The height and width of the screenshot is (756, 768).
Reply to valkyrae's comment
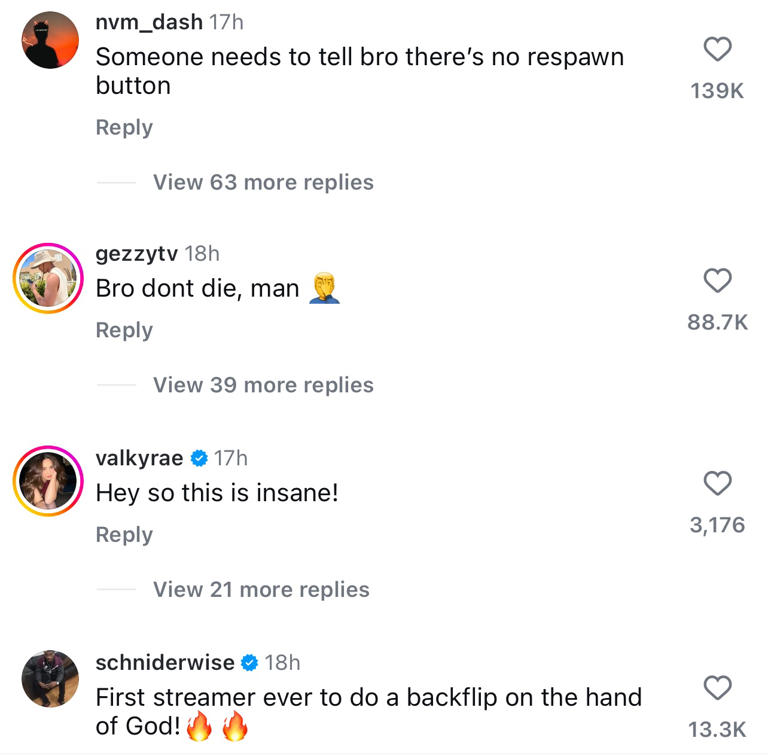124,535
